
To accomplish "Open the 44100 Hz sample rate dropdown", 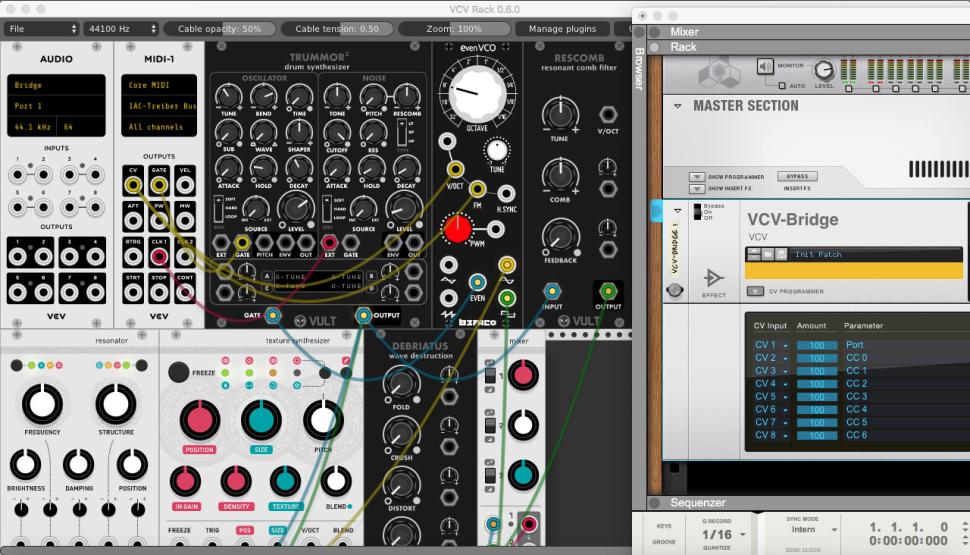I will pyautogui.click(x=120, y=29).
